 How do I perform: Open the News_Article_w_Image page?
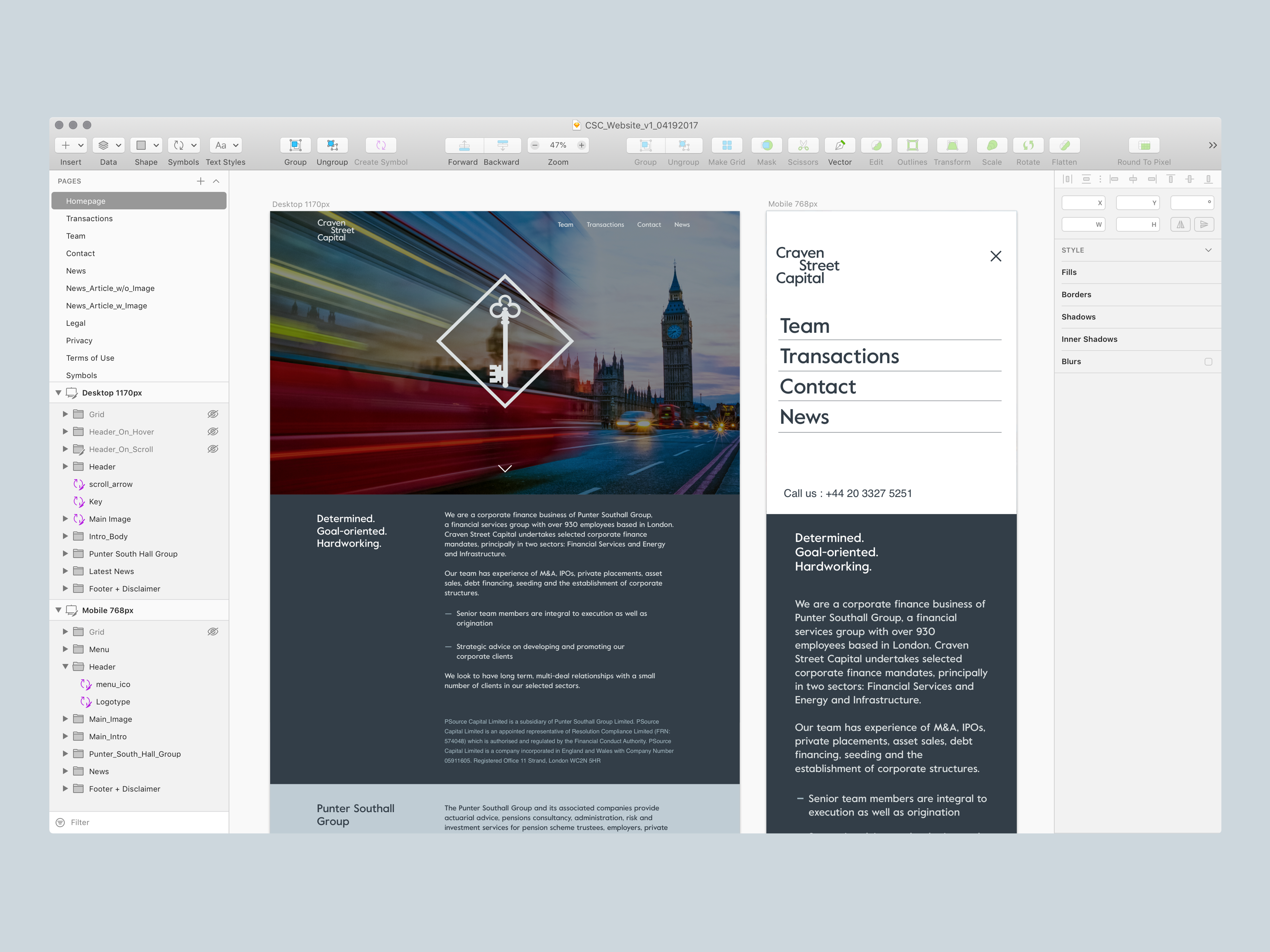tap(106, 306)
